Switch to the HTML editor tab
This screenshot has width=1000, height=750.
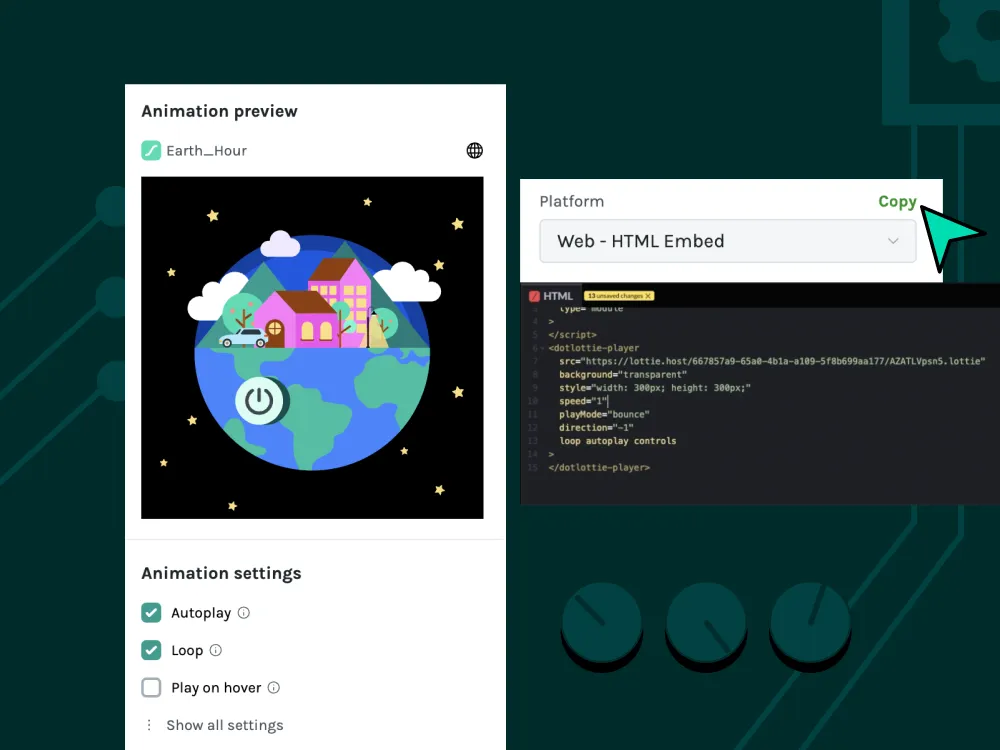[x=551, y=296]
